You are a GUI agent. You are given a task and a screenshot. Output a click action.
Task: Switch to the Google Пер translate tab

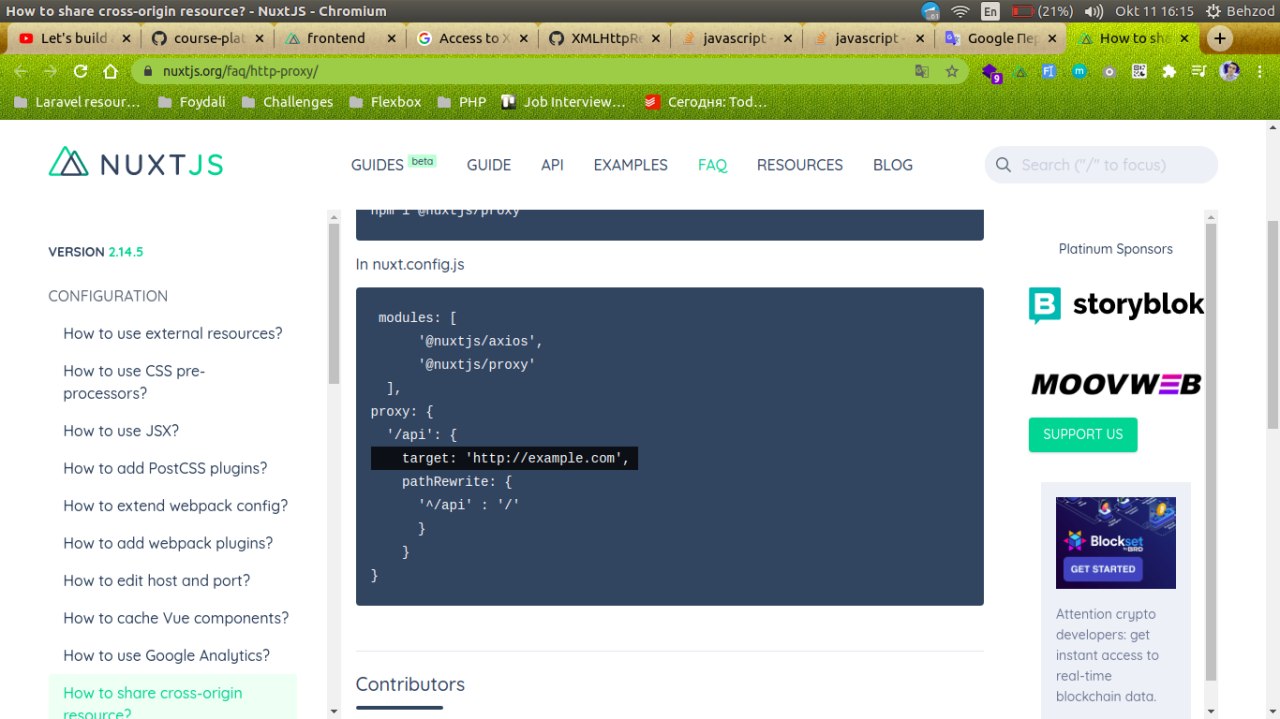coord(998,39)
